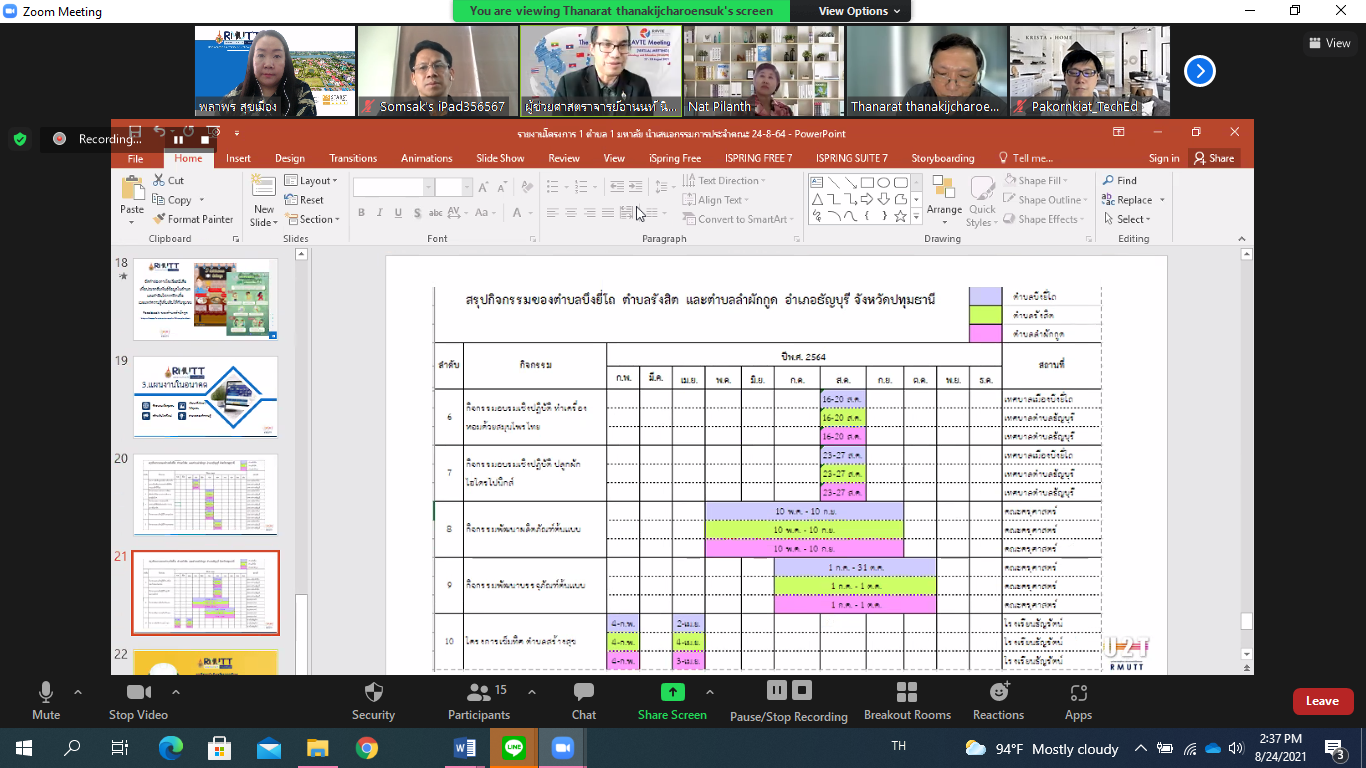Image resolution: width=1366 pixels, height=768 pixels.
Task: Select the right arrow shape in gallery
Action: click(x=867, y=199)
